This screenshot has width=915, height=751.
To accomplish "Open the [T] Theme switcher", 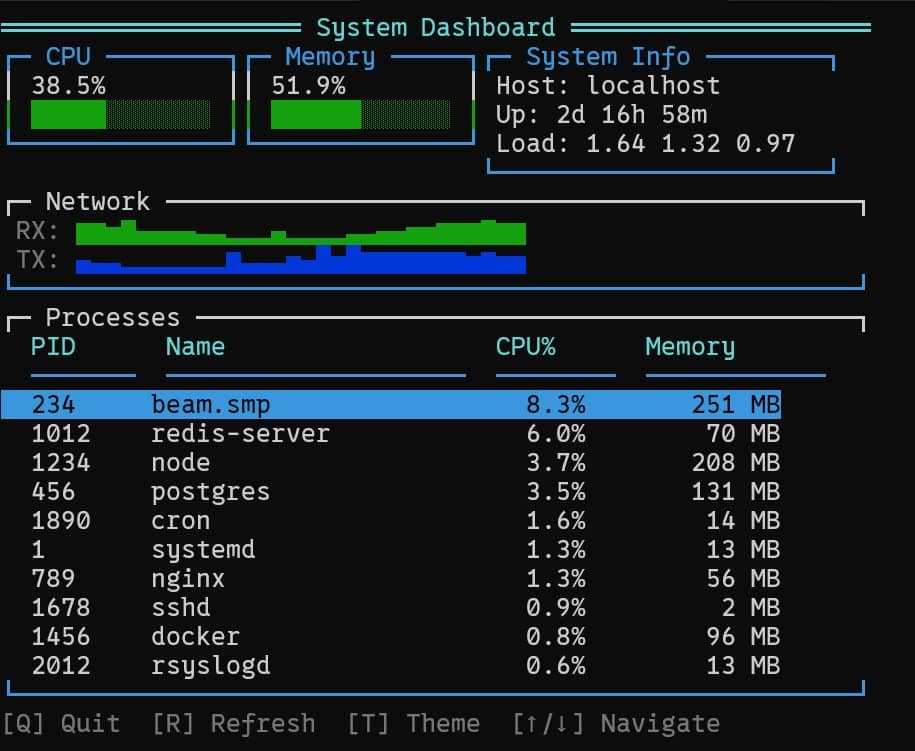I will [415, 723].
